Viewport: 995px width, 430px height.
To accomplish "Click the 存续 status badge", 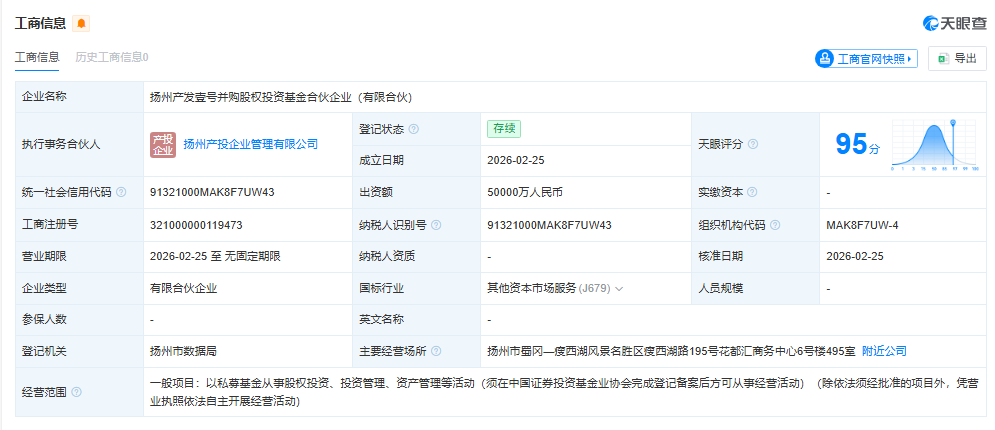I will pyautogui.click(x=503, y=128).
